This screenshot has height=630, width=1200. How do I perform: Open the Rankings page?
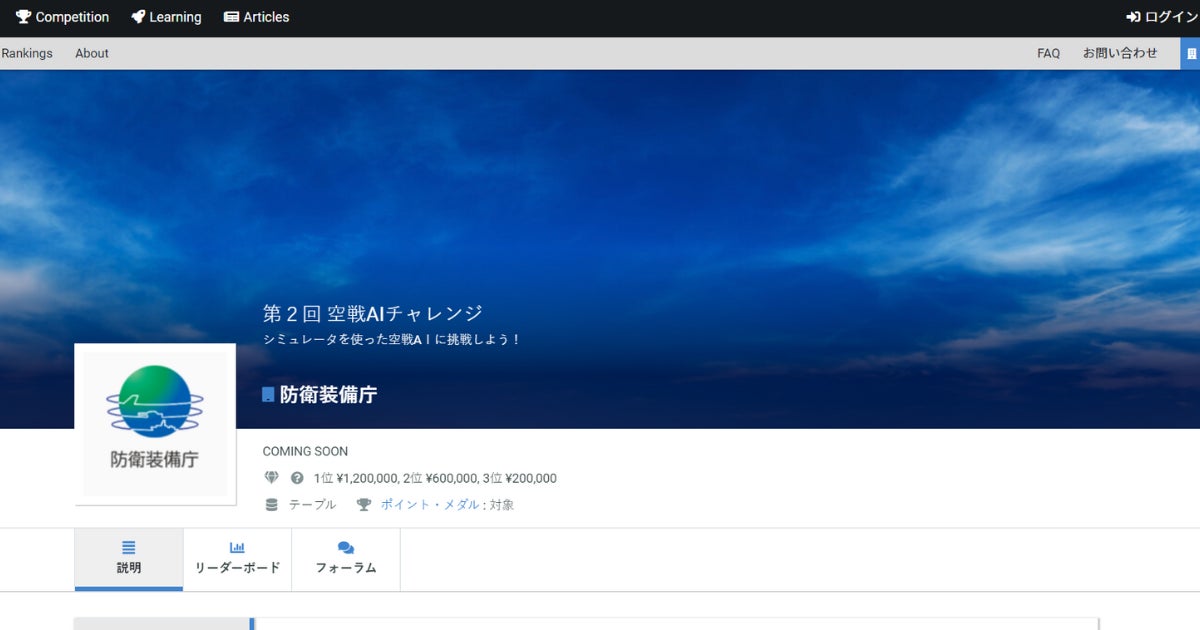(27, 53)
